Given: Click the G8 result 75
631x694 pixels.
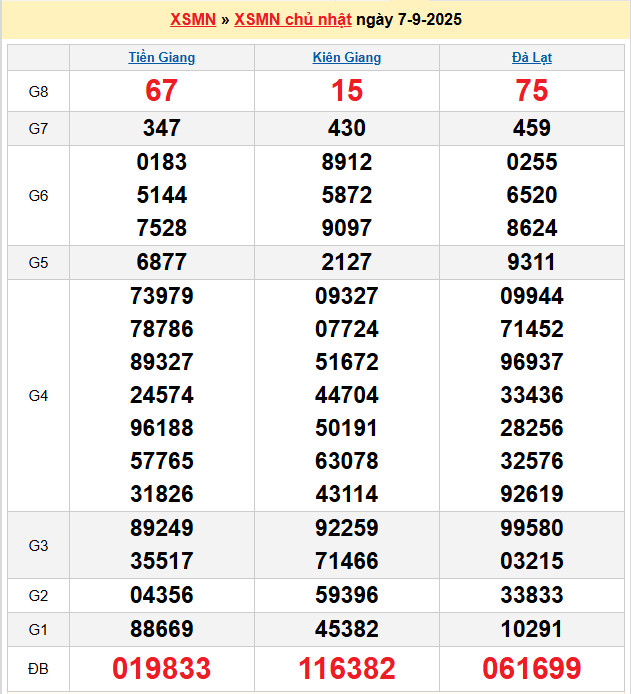Looking at the screenshot, I should (531, 91).
